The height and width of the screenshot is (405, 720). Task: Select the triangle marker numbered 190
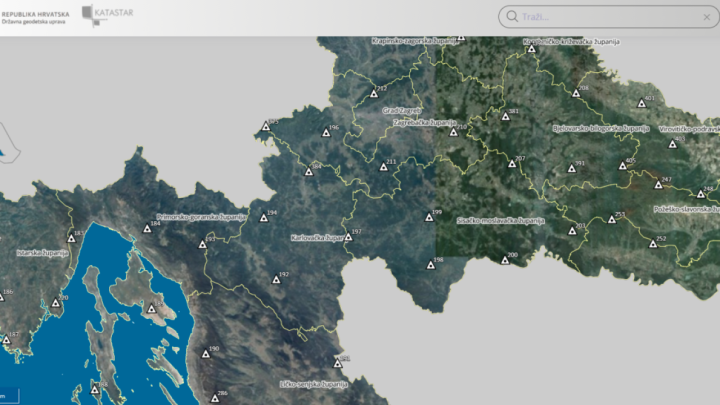coord(203,355)
